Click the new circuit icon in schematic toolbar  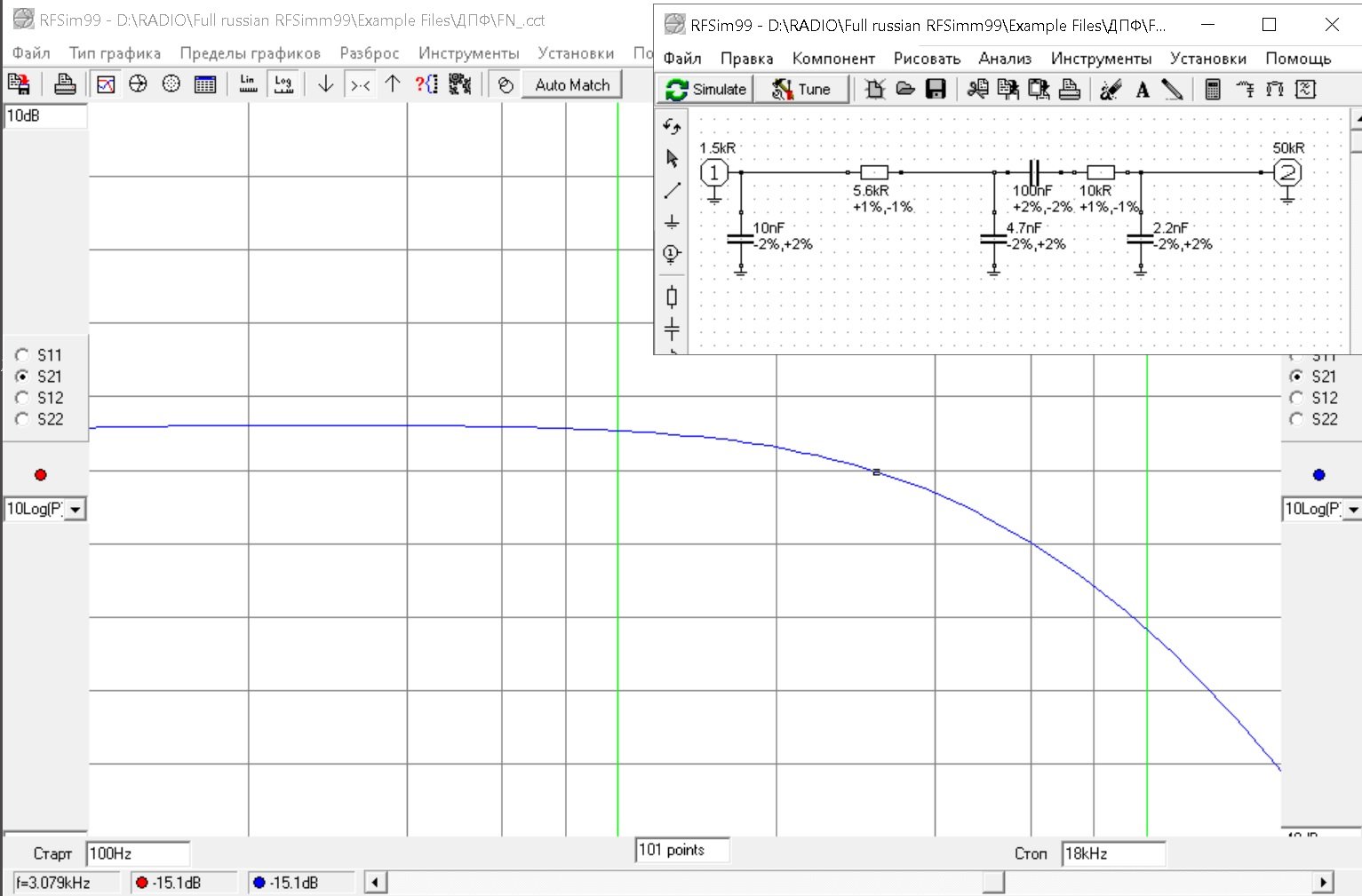click(875, 90)
